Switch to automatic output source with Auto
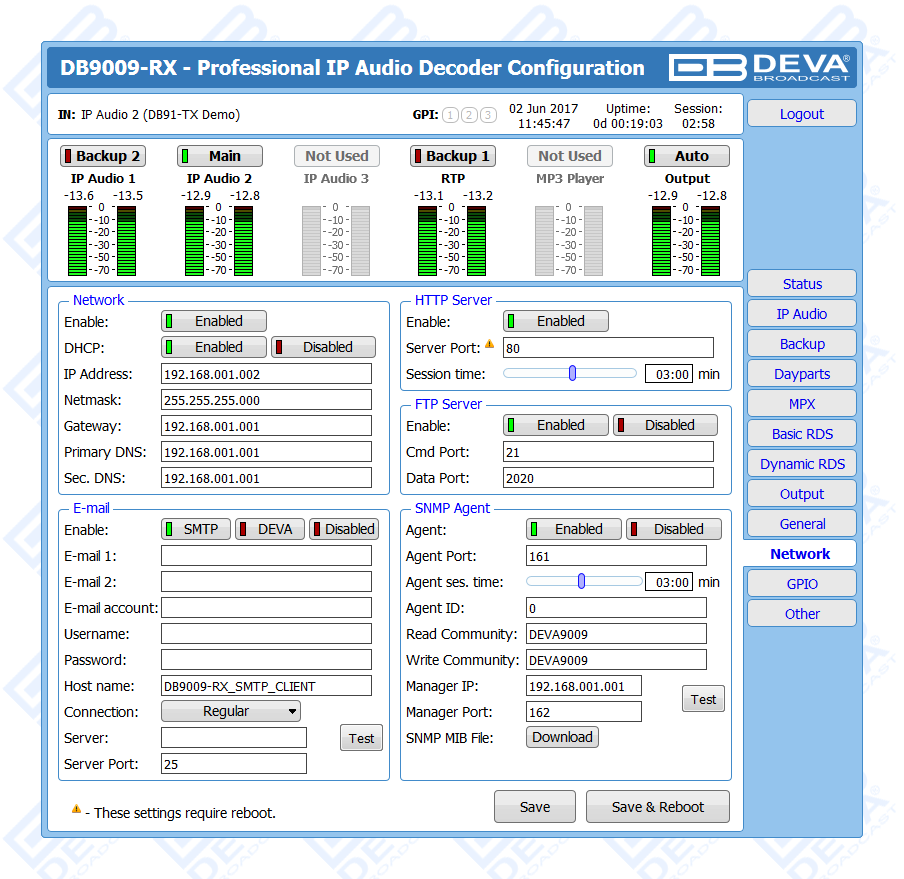Image resolution: width=904 pixels, height=879 pixels. click(x=687, y=156)
